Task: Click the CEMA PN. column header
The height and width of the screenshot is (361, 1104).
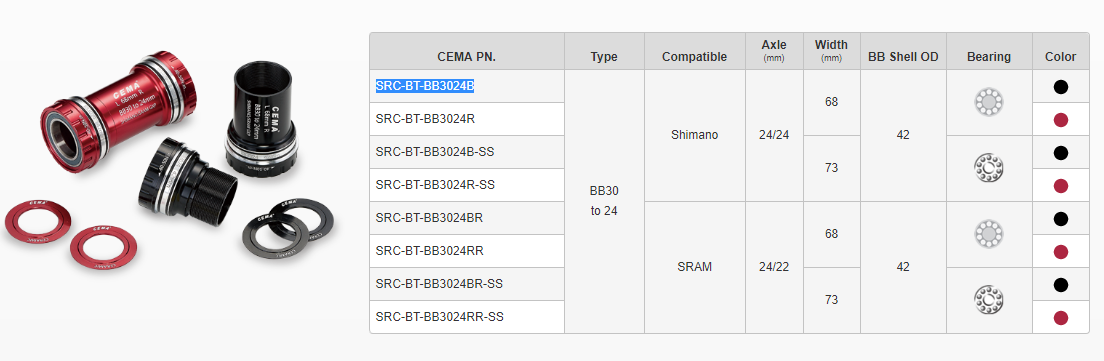Action: (467, 57)
